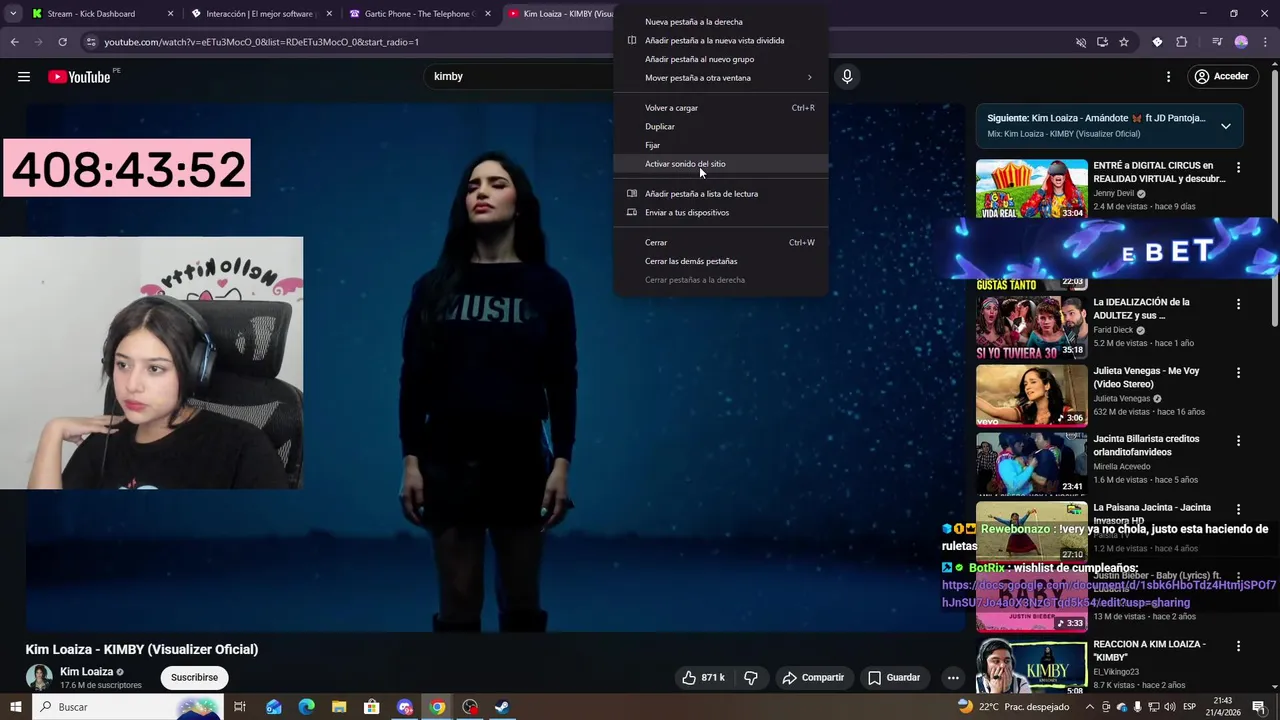Image resolution: width=1280 pixels, height=720 pixels.
Task: Show hidden system tray icons chevron
Action: point(1090,707)
